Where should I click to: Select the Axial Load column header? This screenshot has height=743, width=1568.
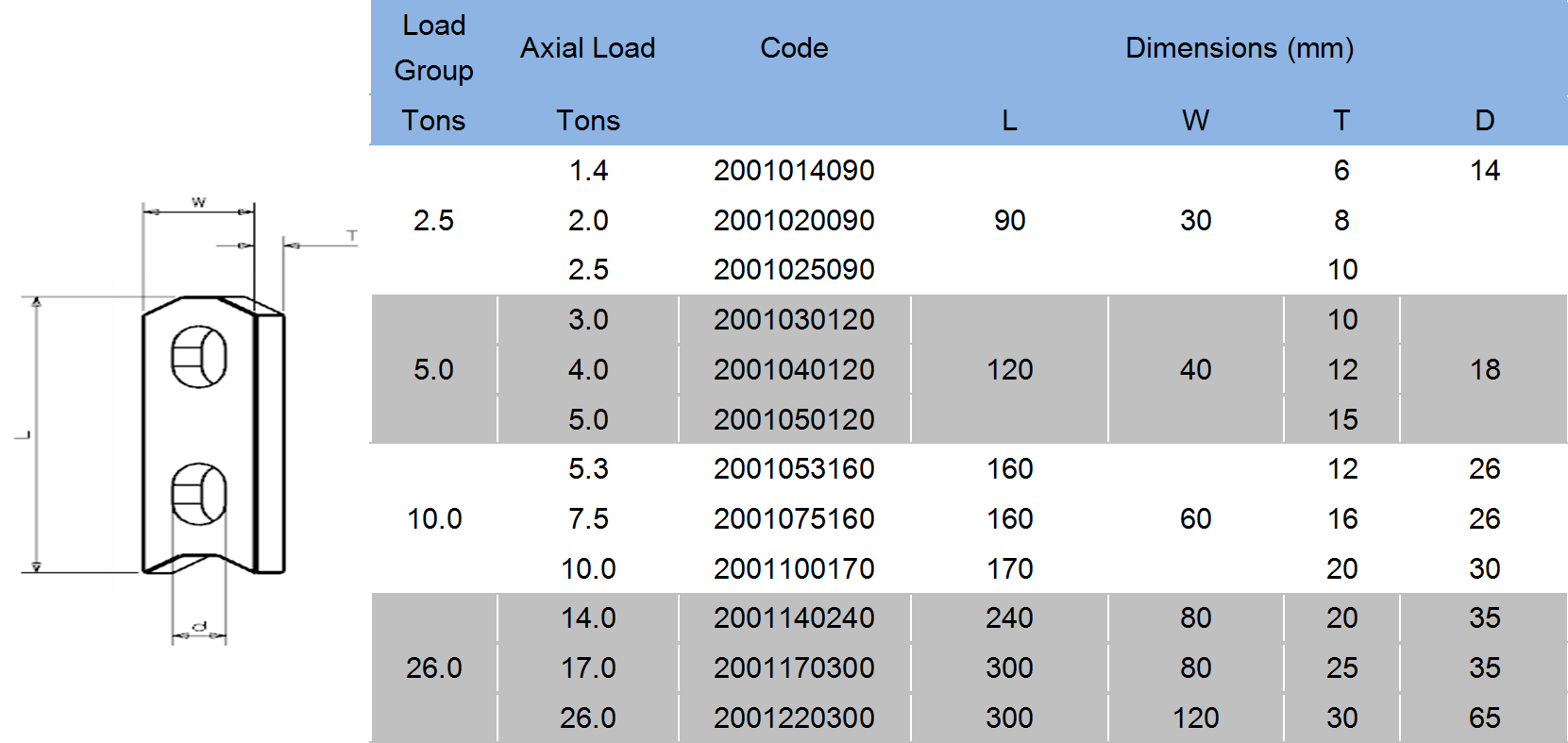(587, 48)
